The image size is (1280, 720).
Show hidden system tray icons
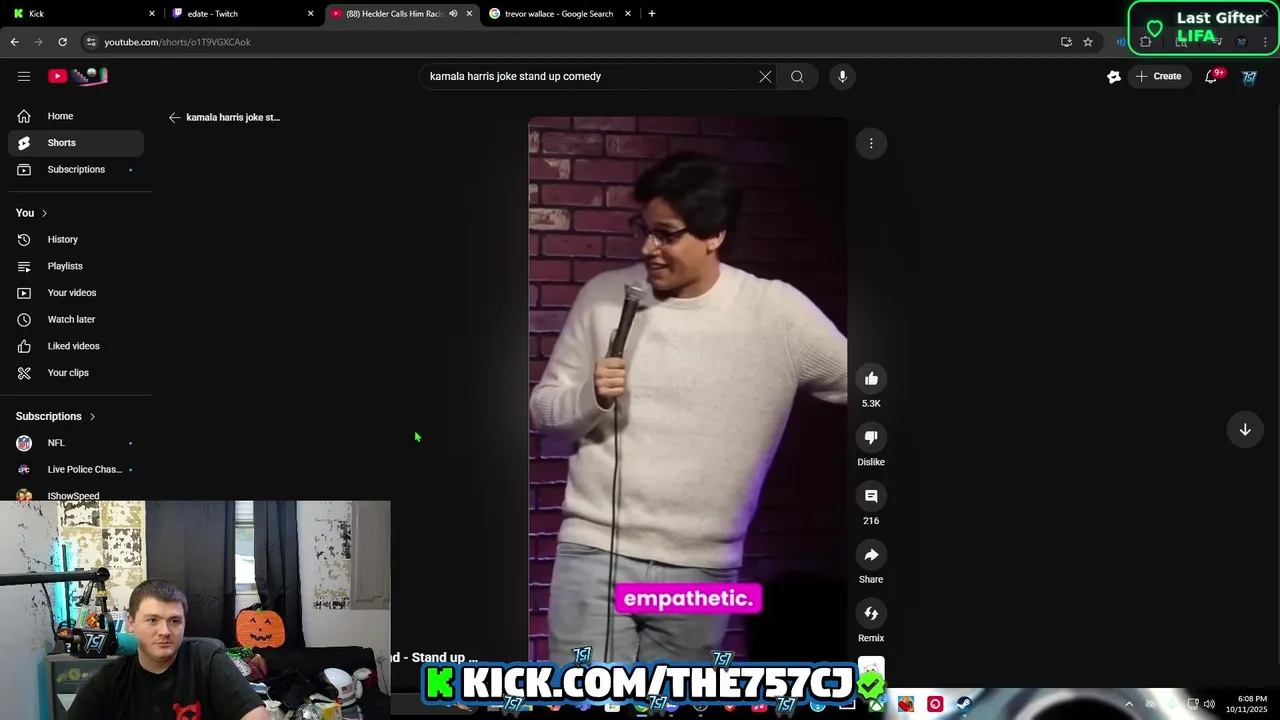coord(1129,704)
